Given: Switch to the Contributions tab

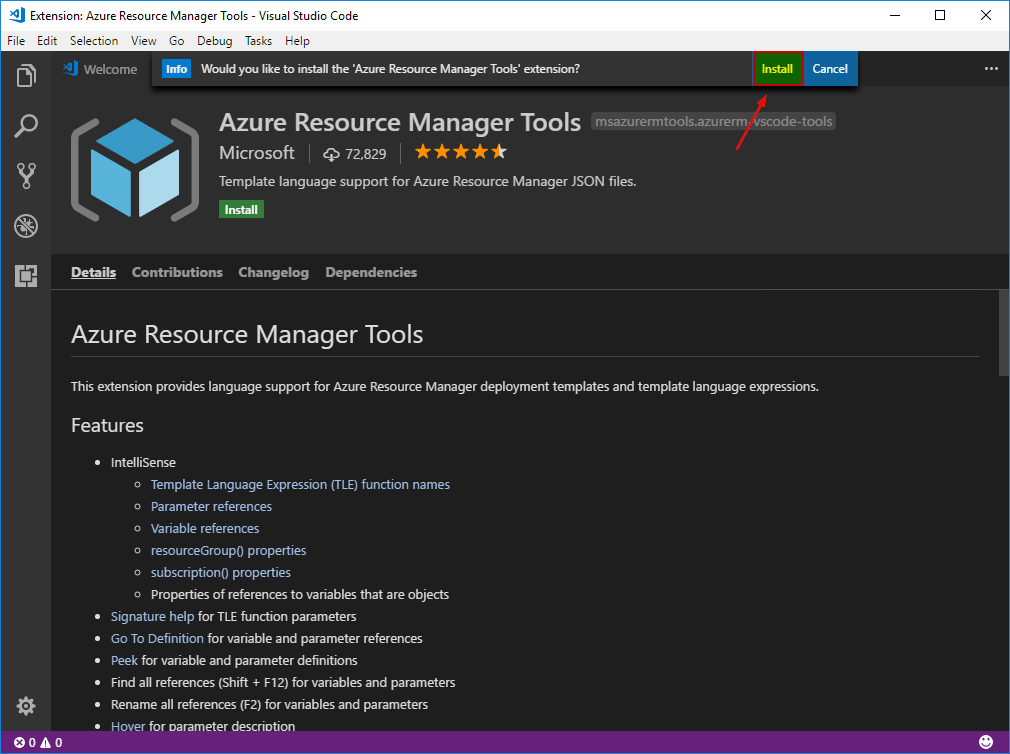Looking at the screenshot, I should point(177,272).
